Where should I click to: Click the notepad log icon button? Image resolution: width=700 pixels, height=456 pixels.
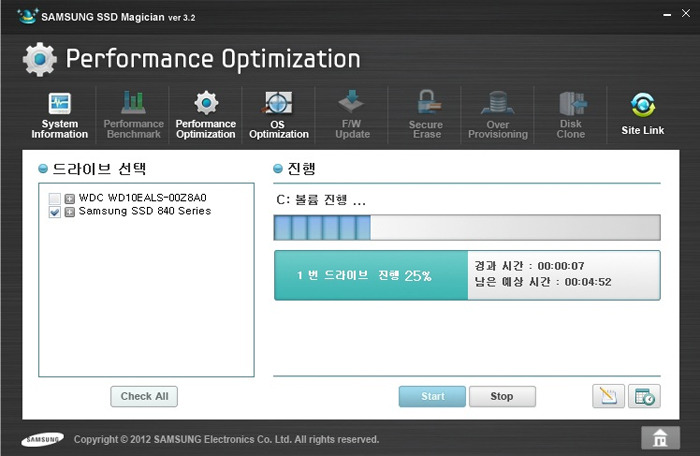(608, 396)
